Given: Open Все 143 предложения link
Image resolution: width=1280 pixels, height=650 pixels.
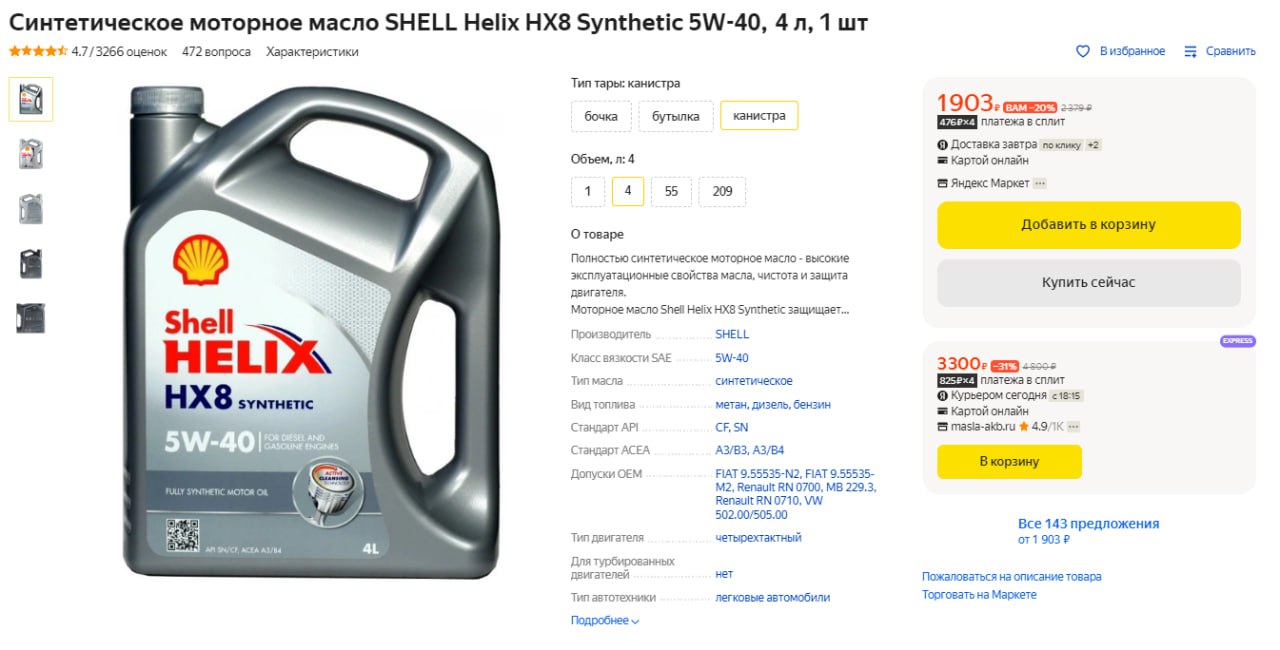Looking at the screenshot, I should coord(1088,523).
